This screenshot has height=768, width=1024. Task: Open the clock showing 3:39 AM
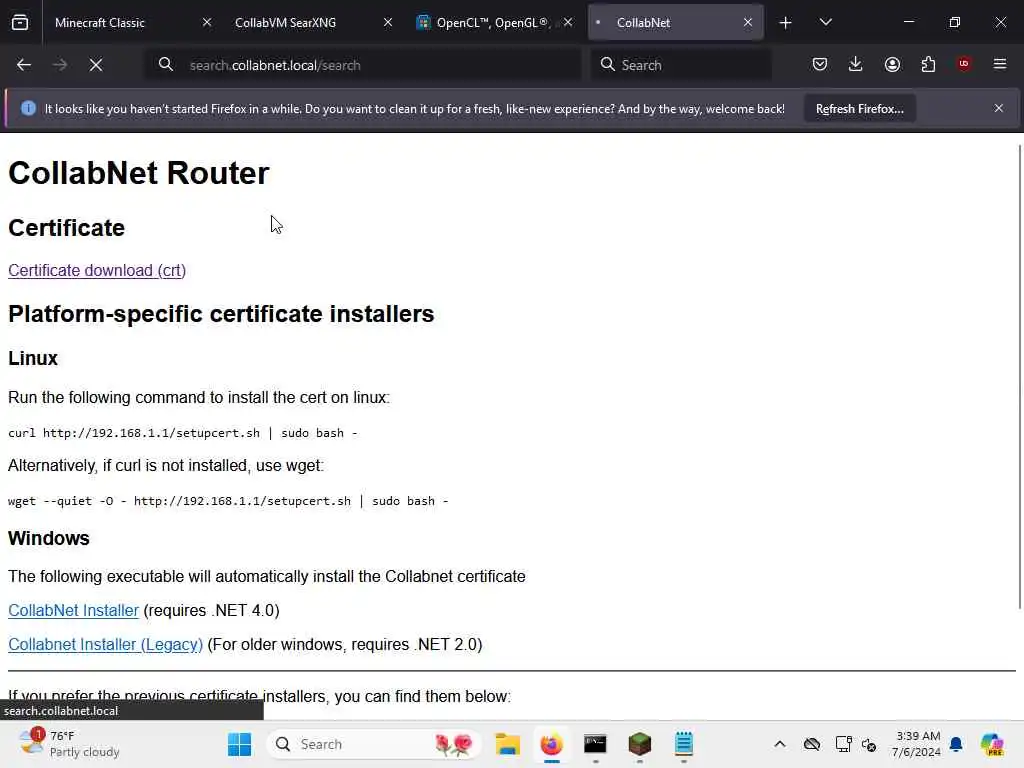coord(917,744)
